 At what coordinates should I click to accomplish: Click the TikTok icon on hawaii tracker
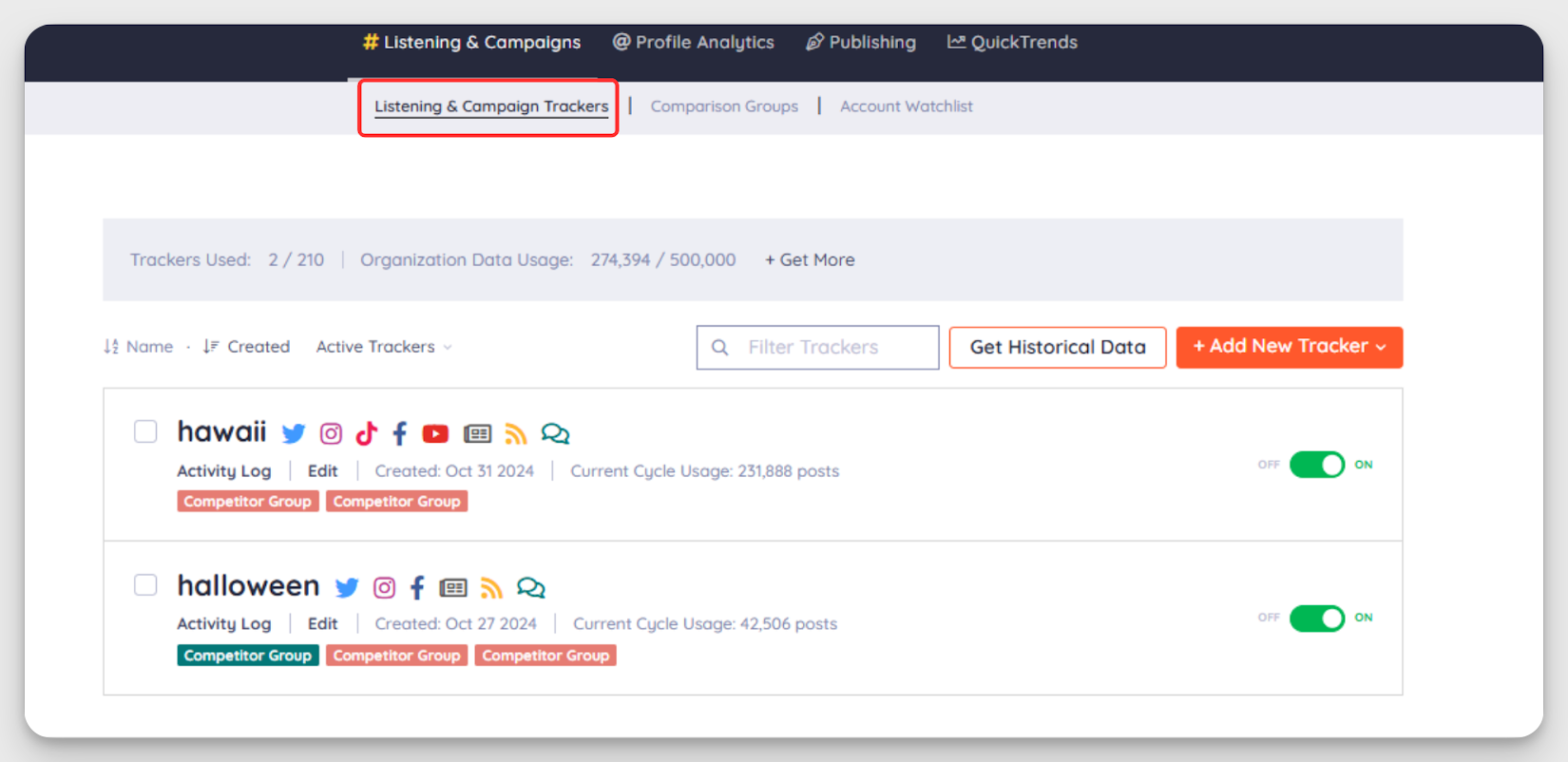[367, 433]
